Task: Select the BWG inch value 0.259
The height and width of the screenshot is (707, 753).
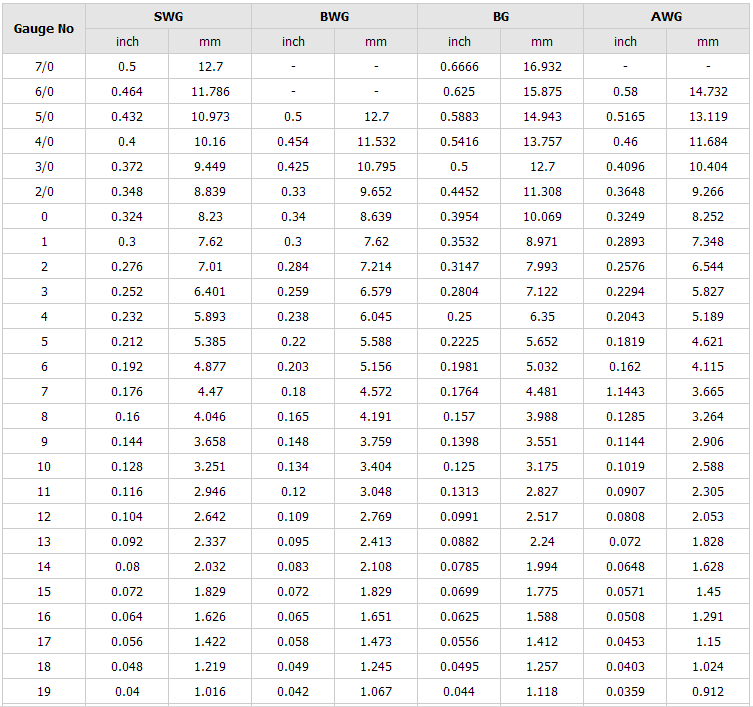Action: pos(293,292)
